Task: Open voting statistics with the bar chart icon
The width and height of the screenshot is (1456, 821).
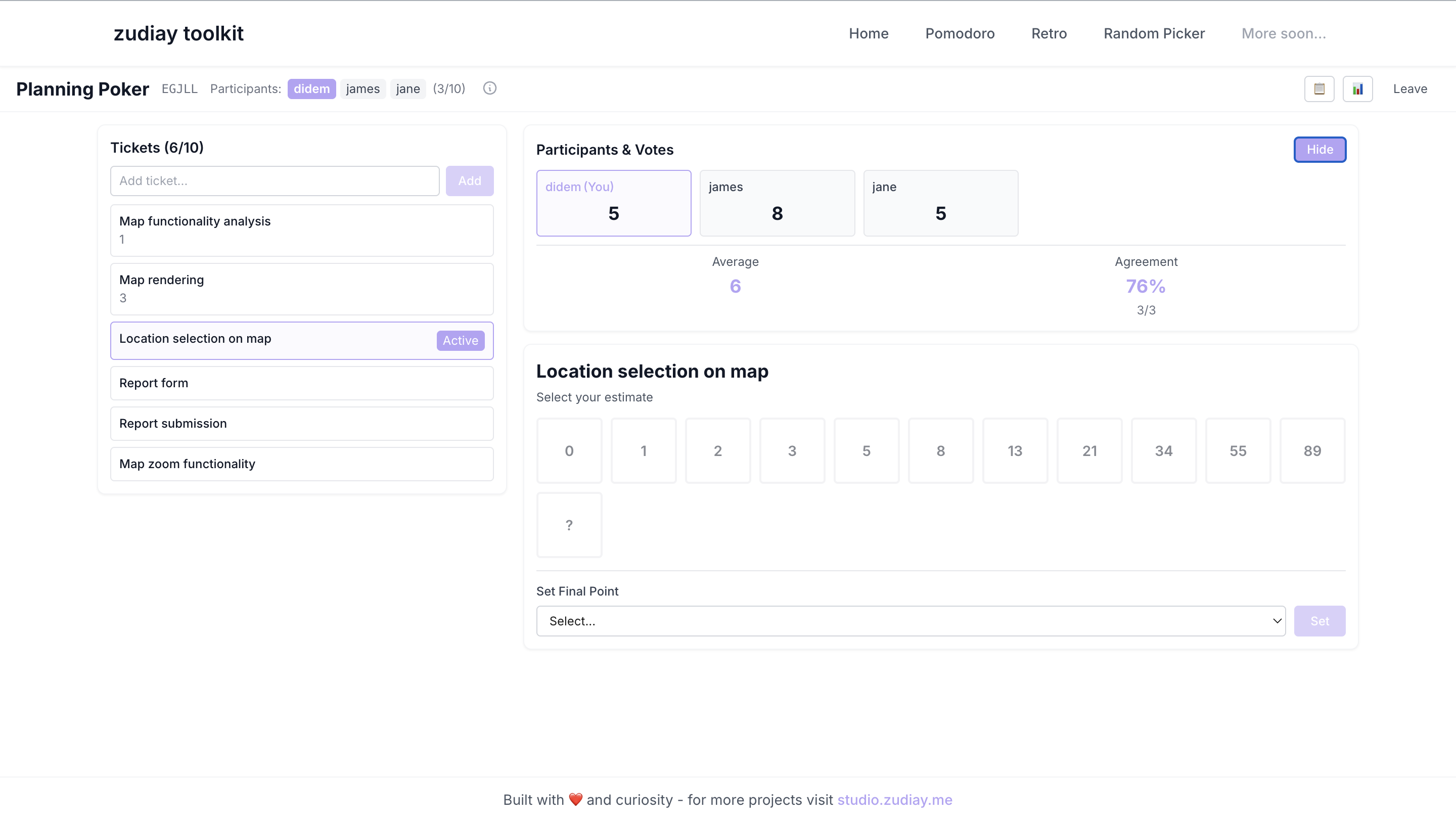Action: tap(1358, 88)
